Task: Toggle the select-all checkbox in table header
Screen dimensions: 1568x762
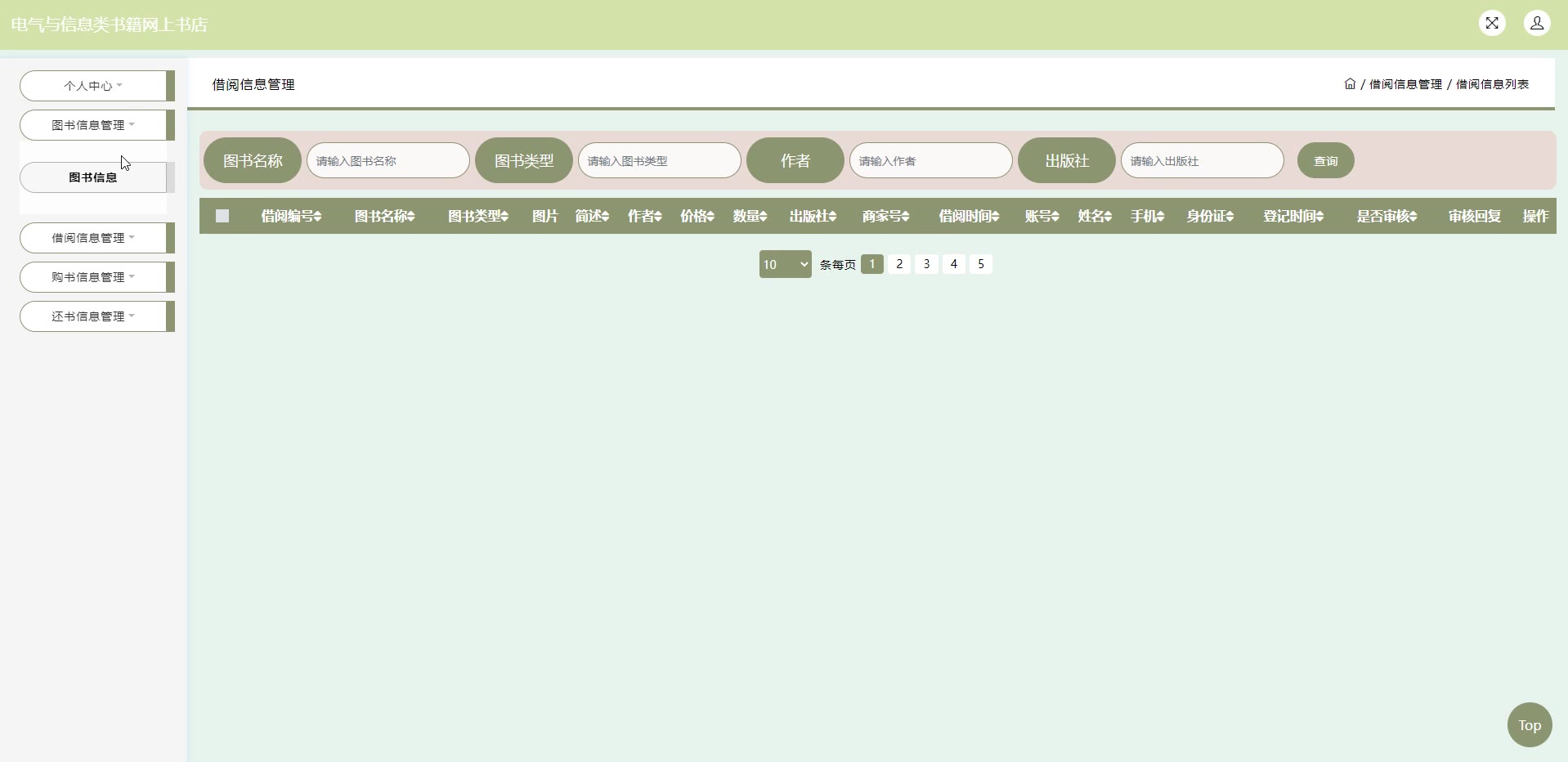Action: click(222, 216)
